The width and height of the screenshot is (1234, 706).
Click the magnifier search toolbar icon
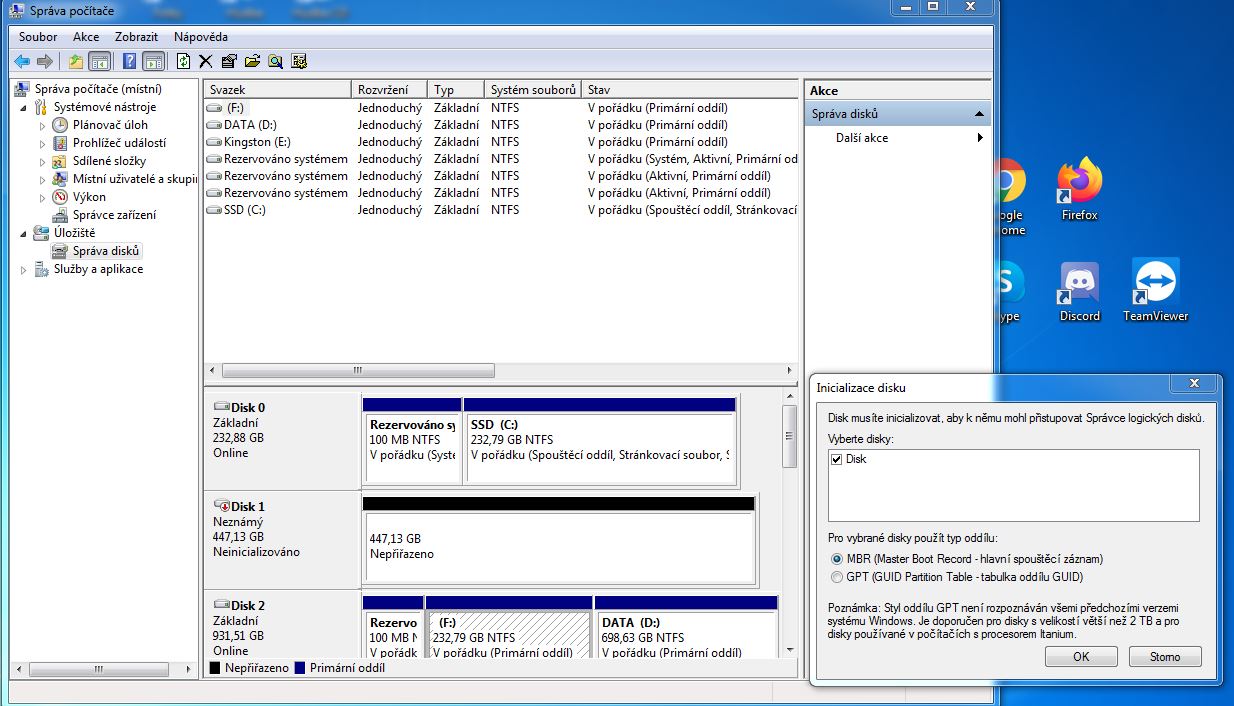click(x=275, y=62)
